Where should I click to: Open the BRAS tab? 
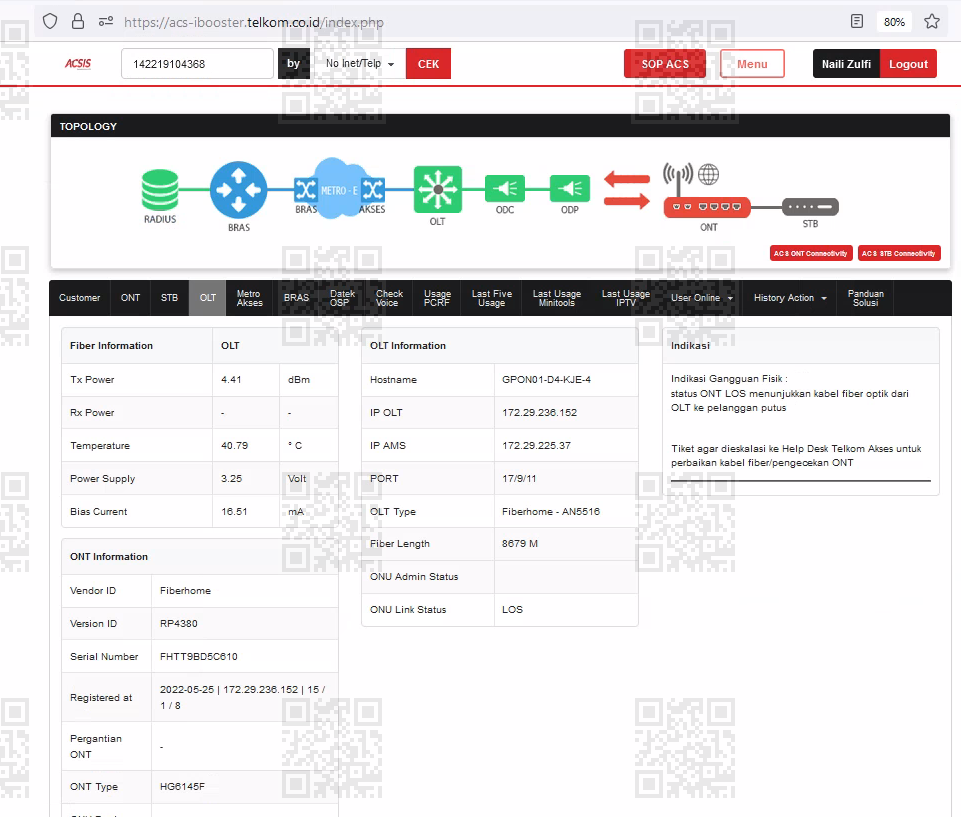click(297, 298)
